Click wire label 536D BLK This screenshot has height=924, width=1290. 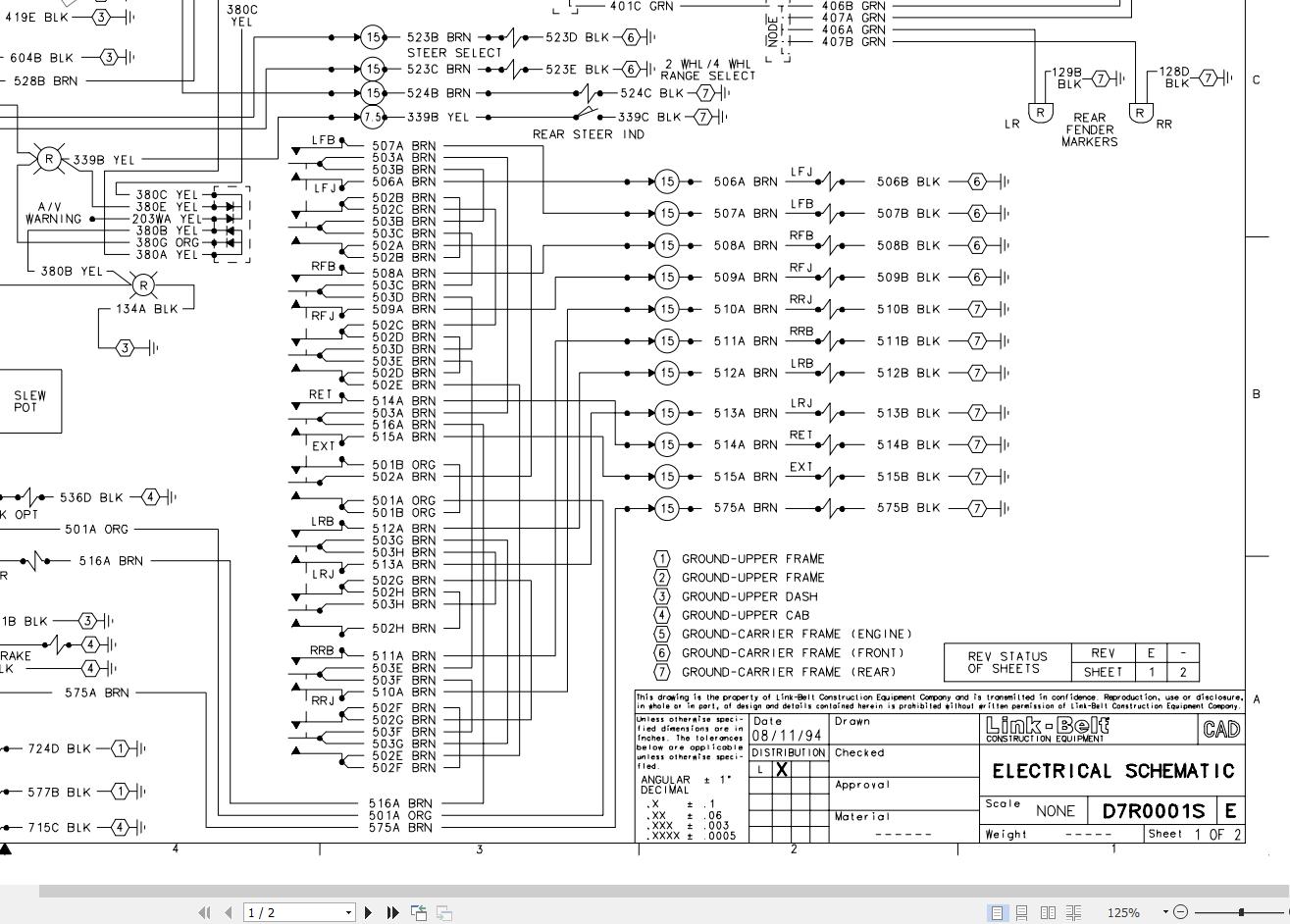91,497
